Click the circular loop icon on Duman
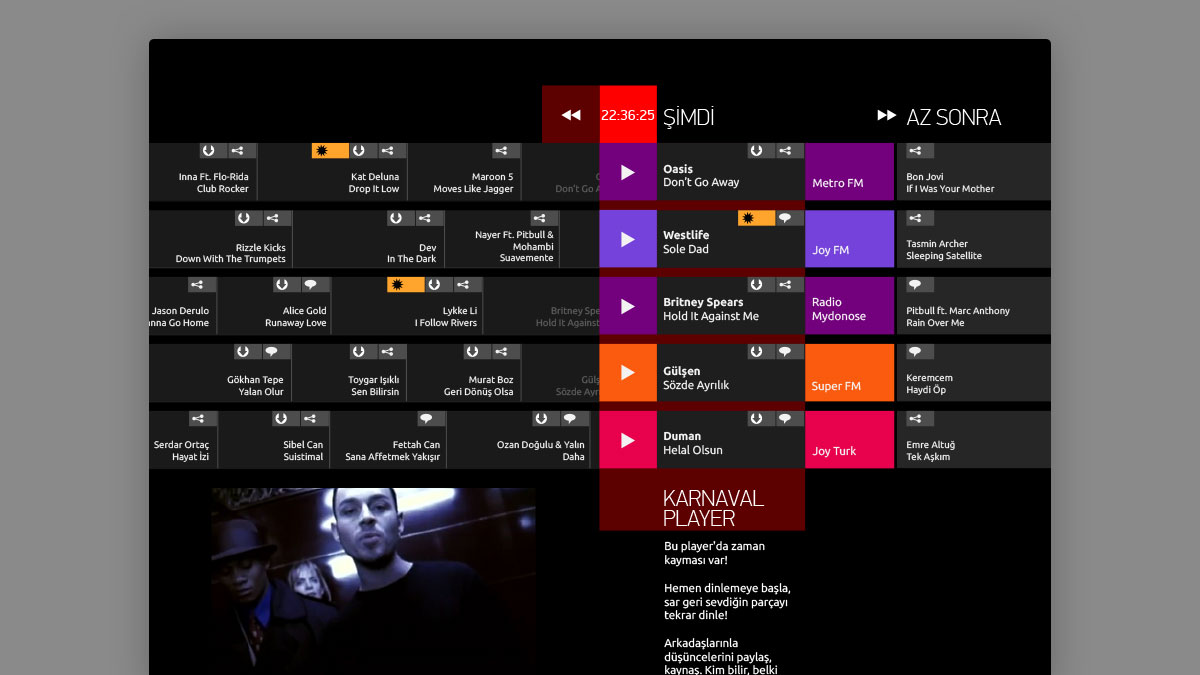Viewport: 1200px width, 675px height. (x=757, y=419)
